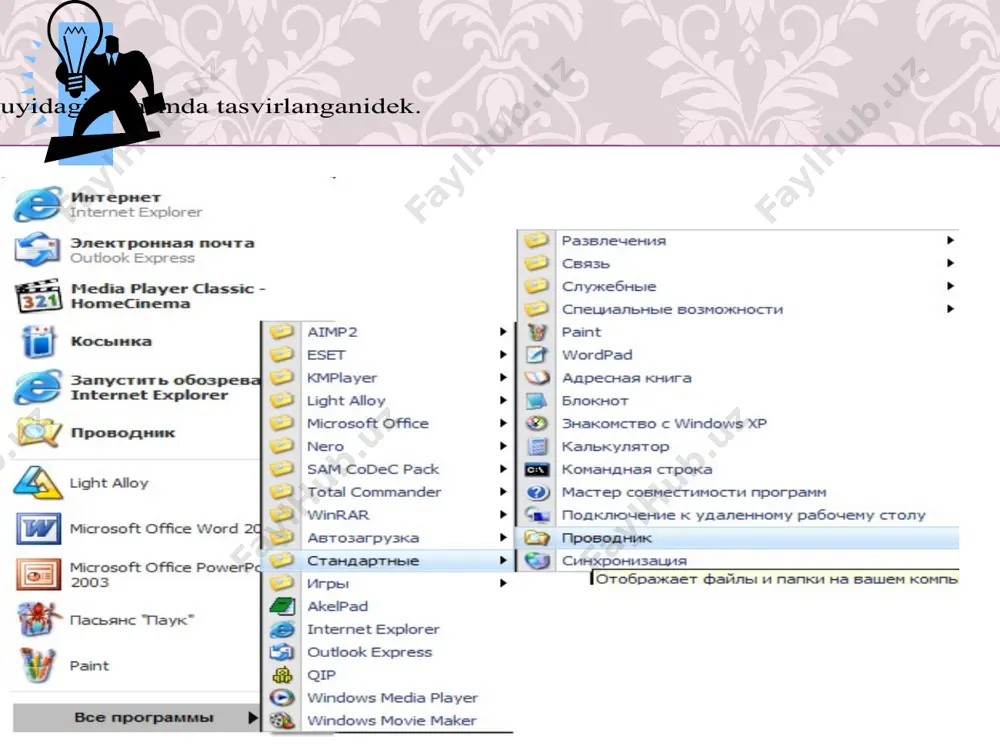Click the WordPad icon
Image resolution: width=1000 pixels, height=750 pixels.
click(537, 355)
